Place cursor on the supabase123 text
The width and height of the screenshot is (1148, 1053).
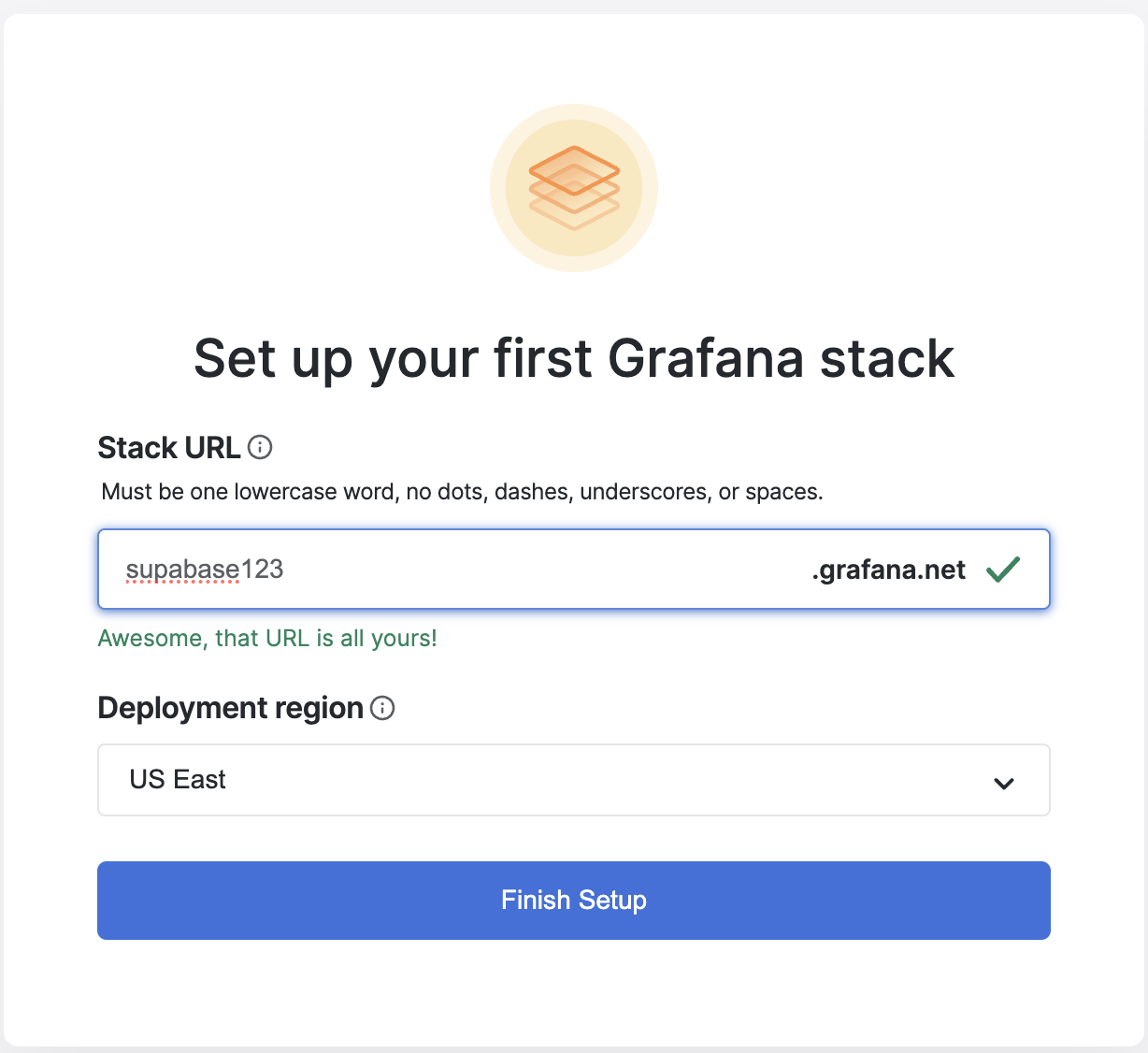point(205,570)
